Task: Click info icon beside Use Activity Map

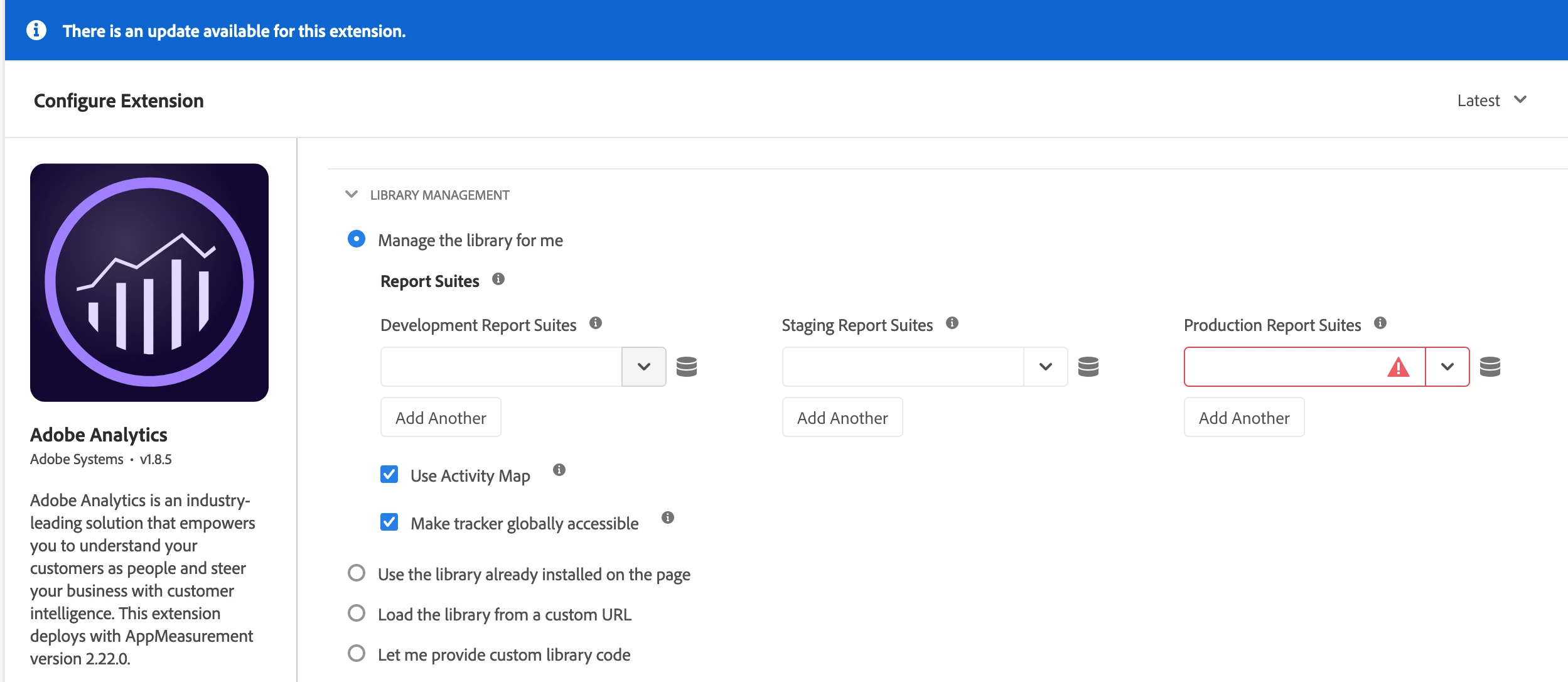Action: tap(559, 470)
